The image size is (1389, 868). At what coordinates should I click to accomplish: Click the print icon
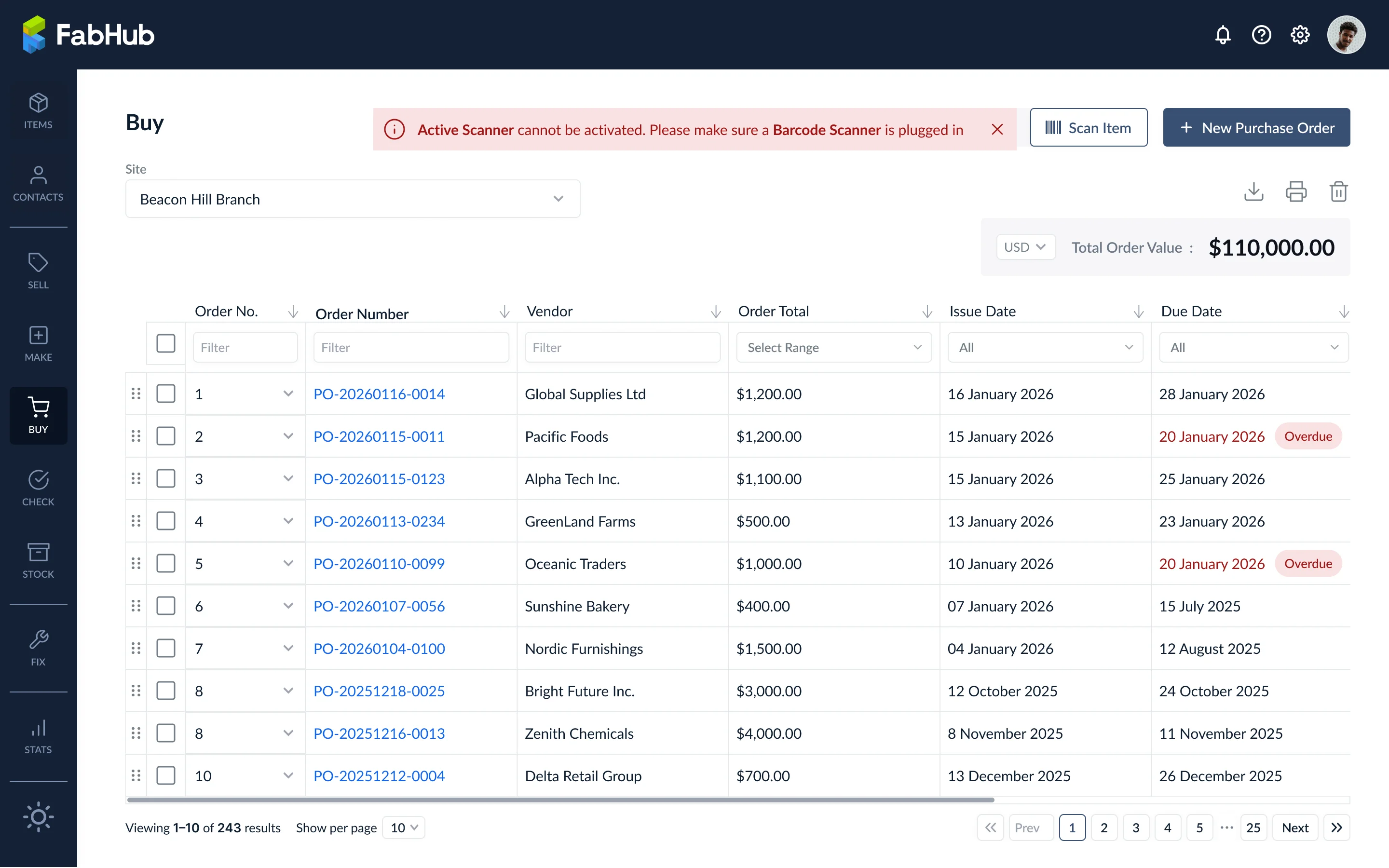click(x=1296, y=192)
